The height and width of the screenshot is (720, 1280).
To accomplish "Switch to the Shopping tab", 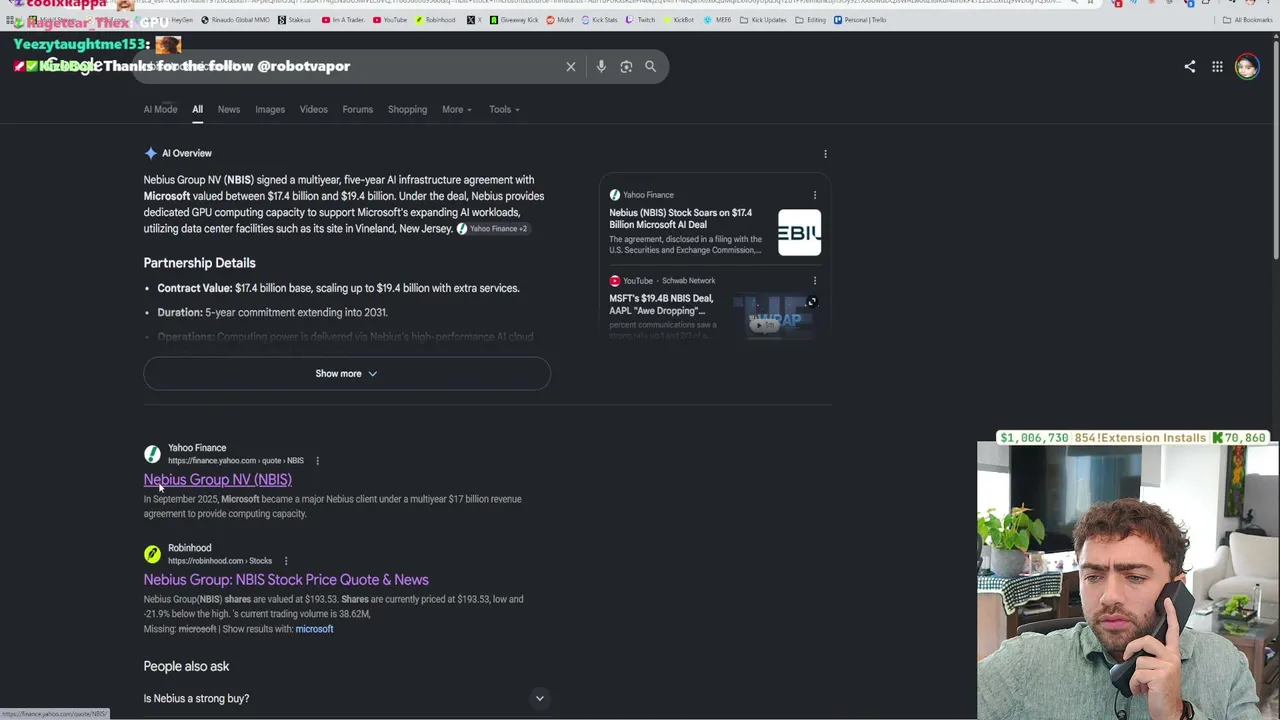I will tap(407, 110).
